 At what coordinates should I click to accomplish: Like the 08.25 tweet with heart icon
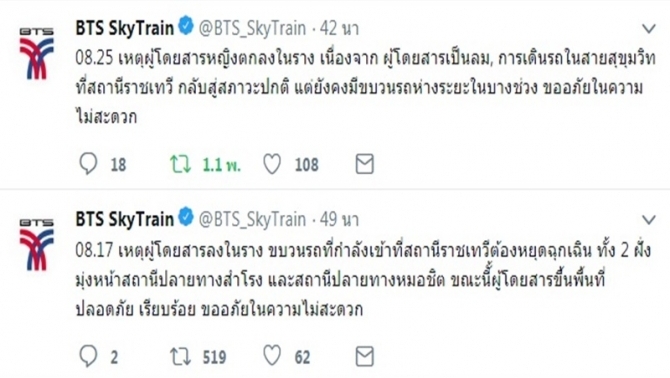coord(272,164)
